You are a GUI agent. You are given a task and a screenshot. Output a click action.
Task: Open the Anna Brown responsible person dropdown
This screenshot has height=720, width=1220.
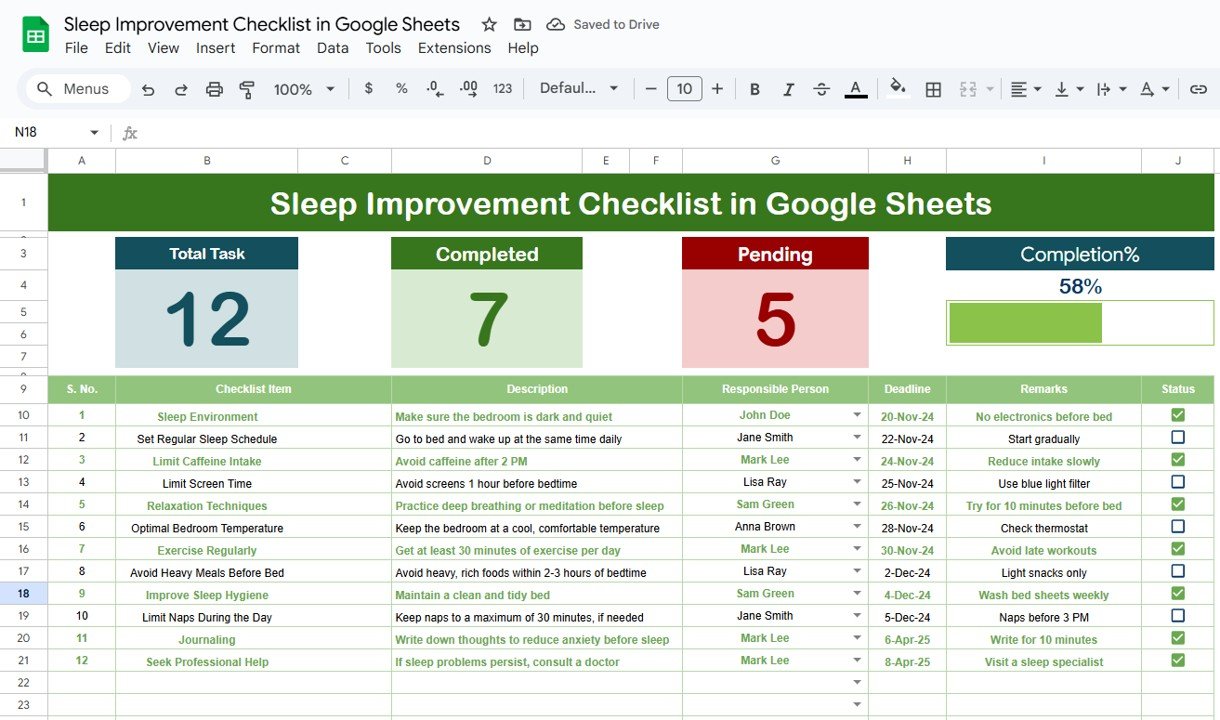click(x=857, y=526)
